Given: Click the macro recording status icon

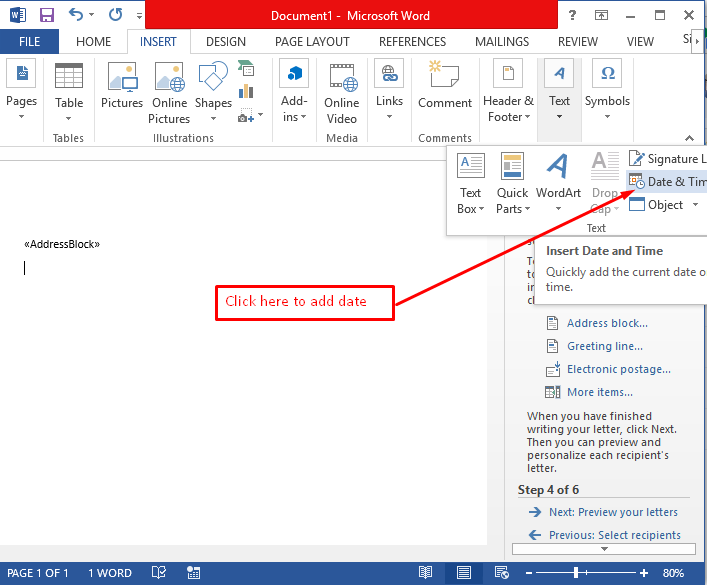Looking at the screenshot, I should pyautogui.click(x=193, y=573).
